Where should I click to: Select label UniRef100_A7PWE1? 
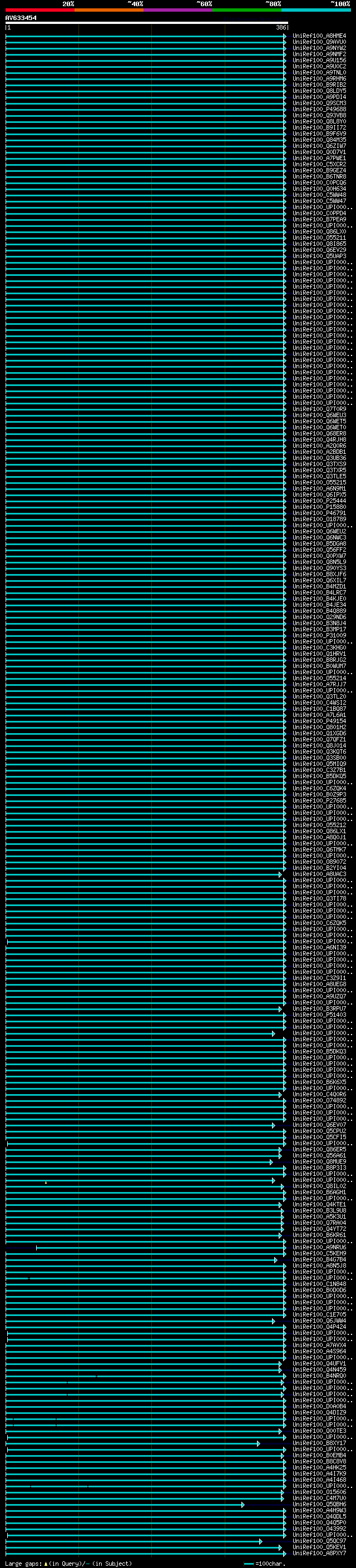pyautogui.click(x=319, y=159)
